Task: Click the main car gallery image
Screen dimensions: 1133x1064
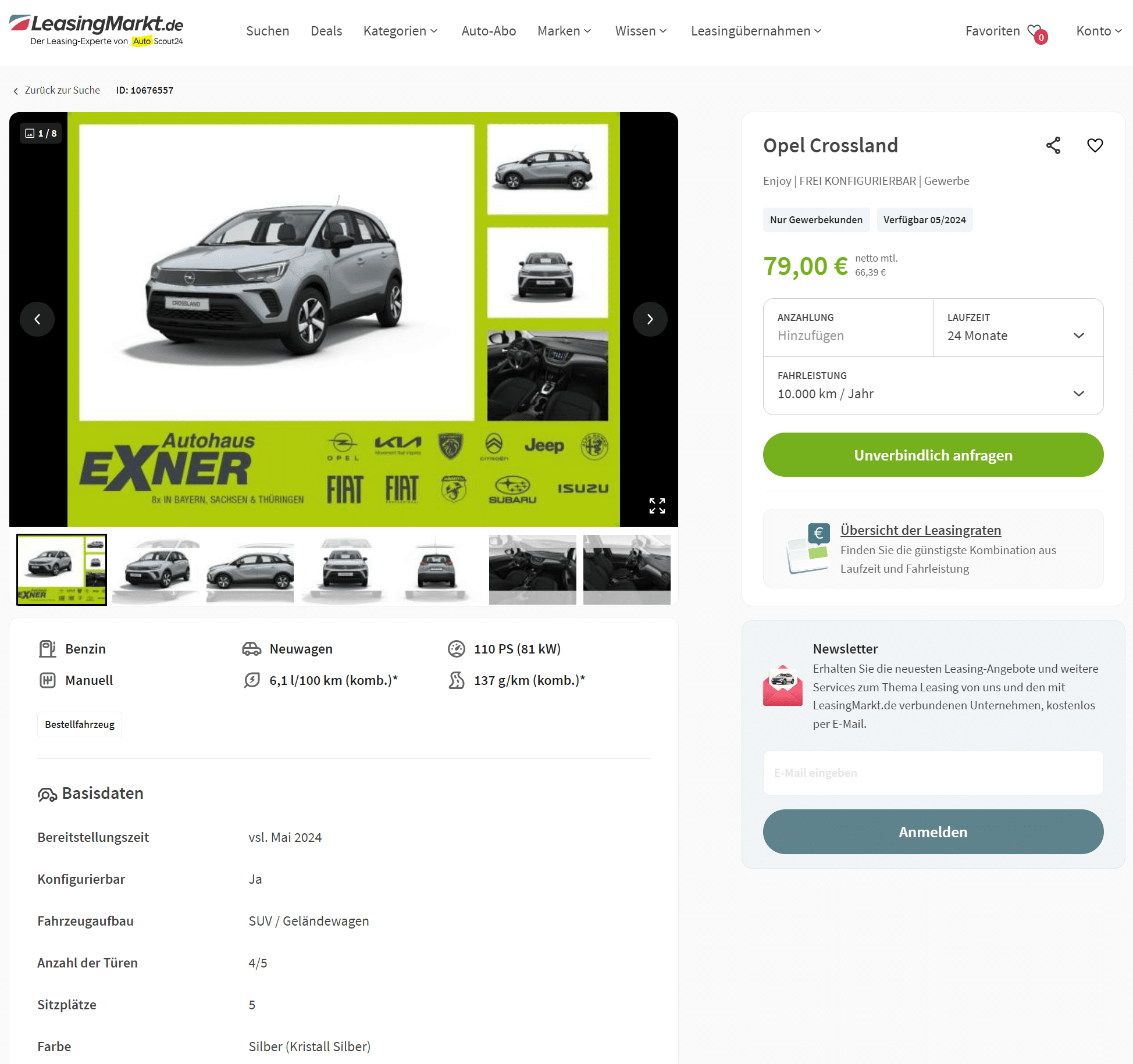Action: click(344, 319)
